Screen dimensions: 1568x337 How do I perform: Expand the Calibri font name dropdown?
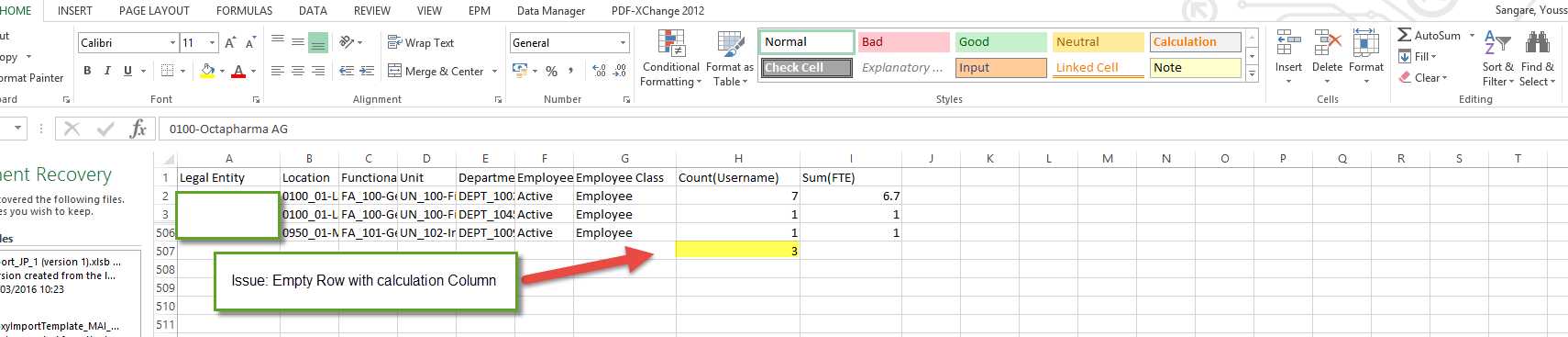pos(172,42)
